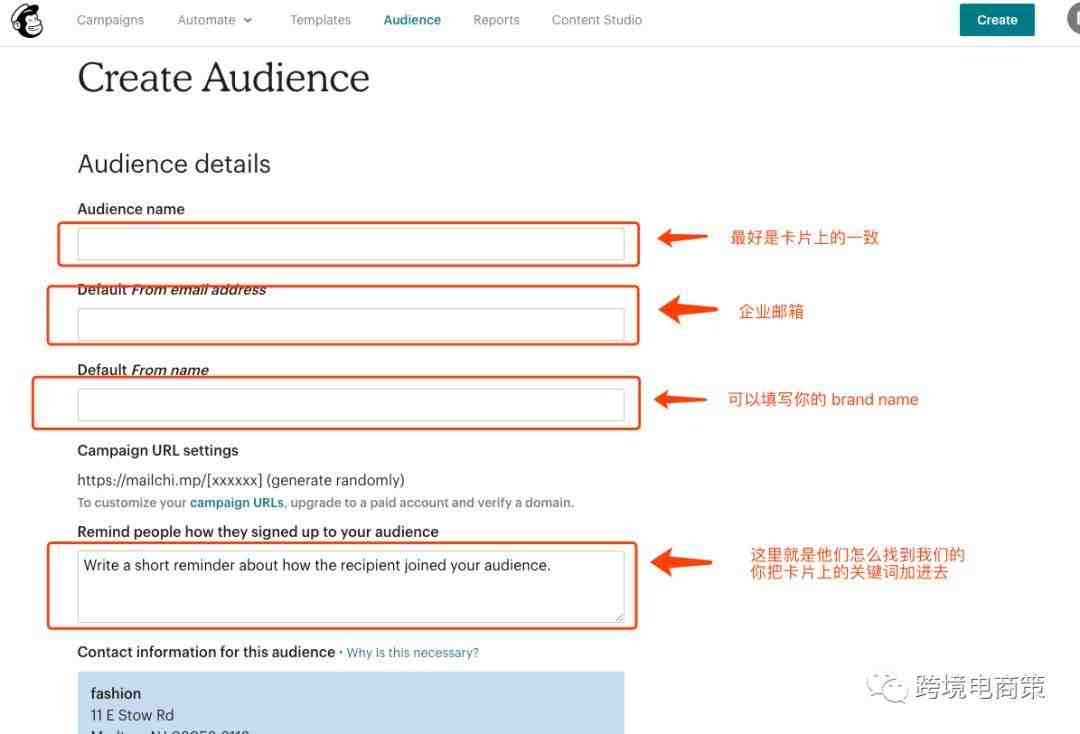Click the Default From email address field
Viewport: 1080px width, 734px height.
[x=350, y=324]
